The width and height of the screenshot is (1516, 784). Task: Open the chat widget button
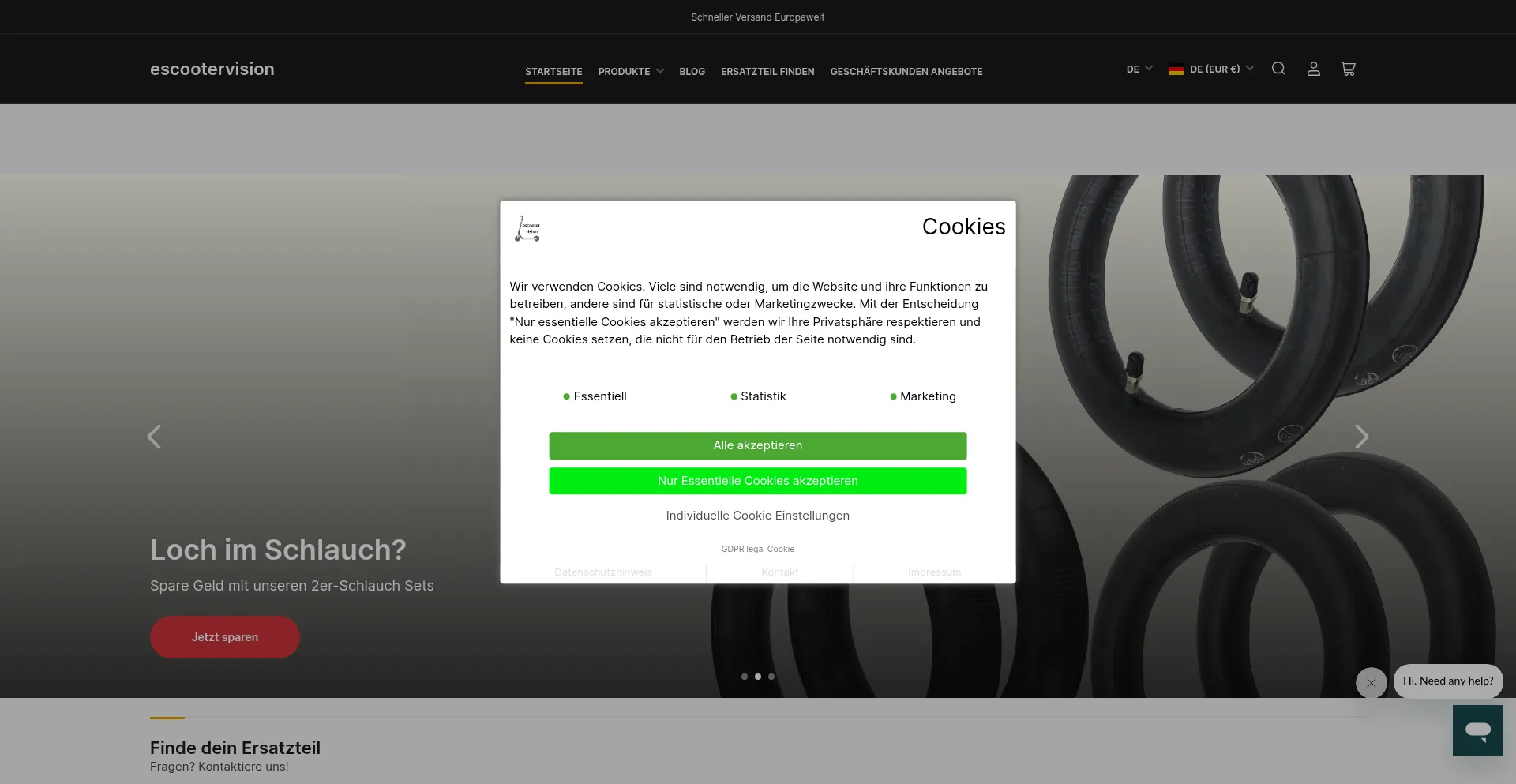coord(1477,730)
